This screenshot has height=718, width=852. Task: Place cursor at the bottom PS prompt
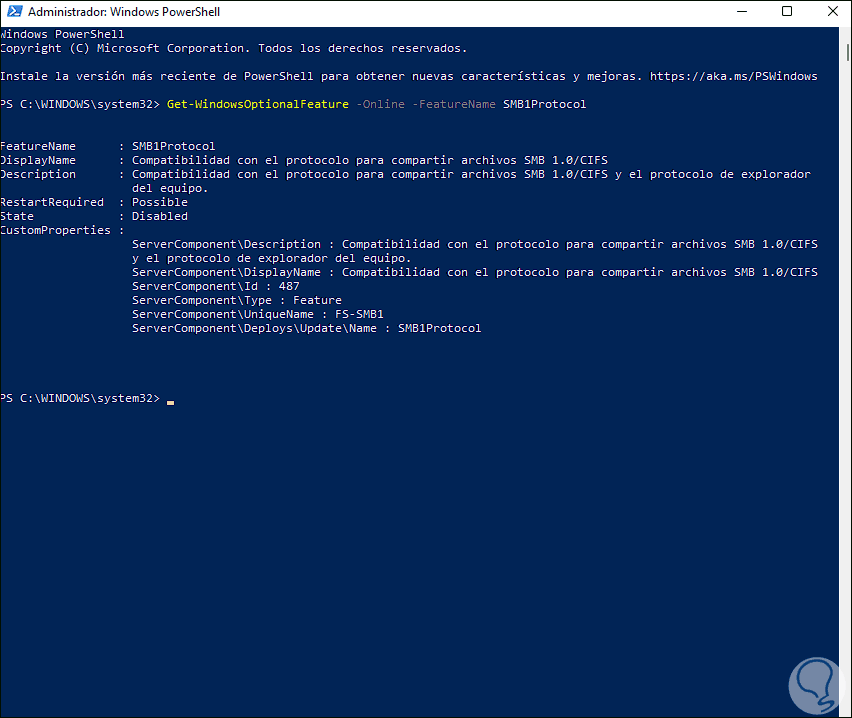click(171, 399)
